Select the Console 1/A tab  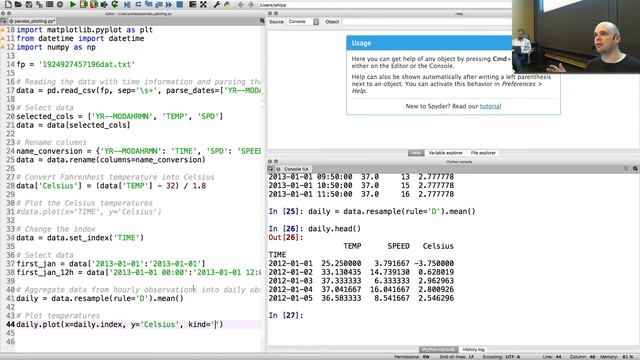pos(293,169)
